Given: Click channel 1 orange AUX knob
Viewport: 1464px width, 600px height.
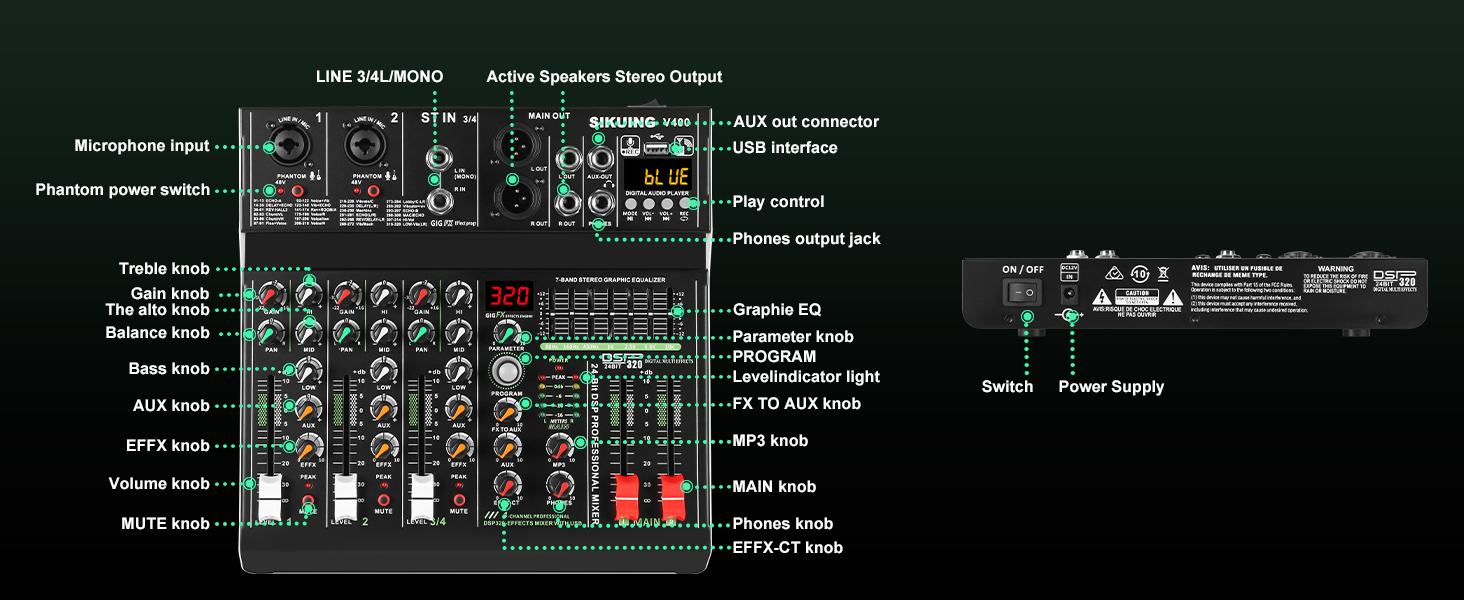Looking at the screenshot, I should click(x=309, y=410).
